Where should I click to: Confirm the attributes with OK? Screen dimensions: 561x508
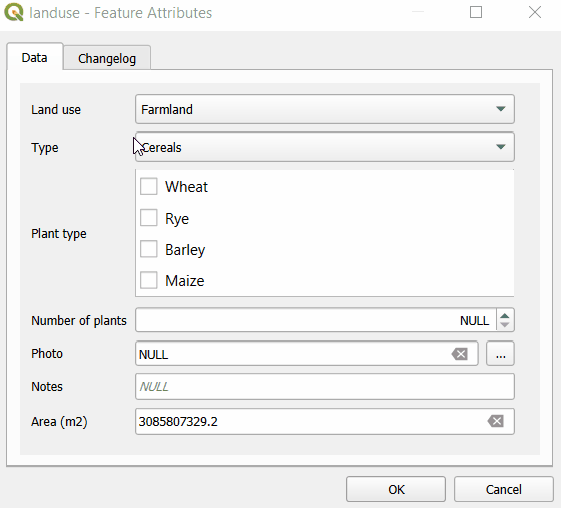tap(396, 489)
